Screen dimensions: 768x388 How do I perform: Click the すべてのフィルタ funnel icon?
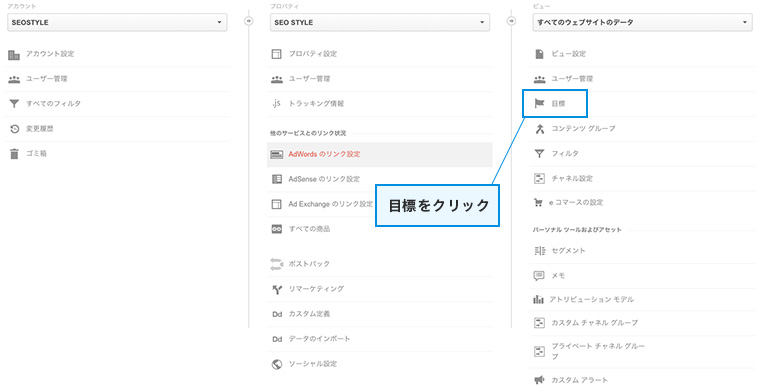point(14,104)
